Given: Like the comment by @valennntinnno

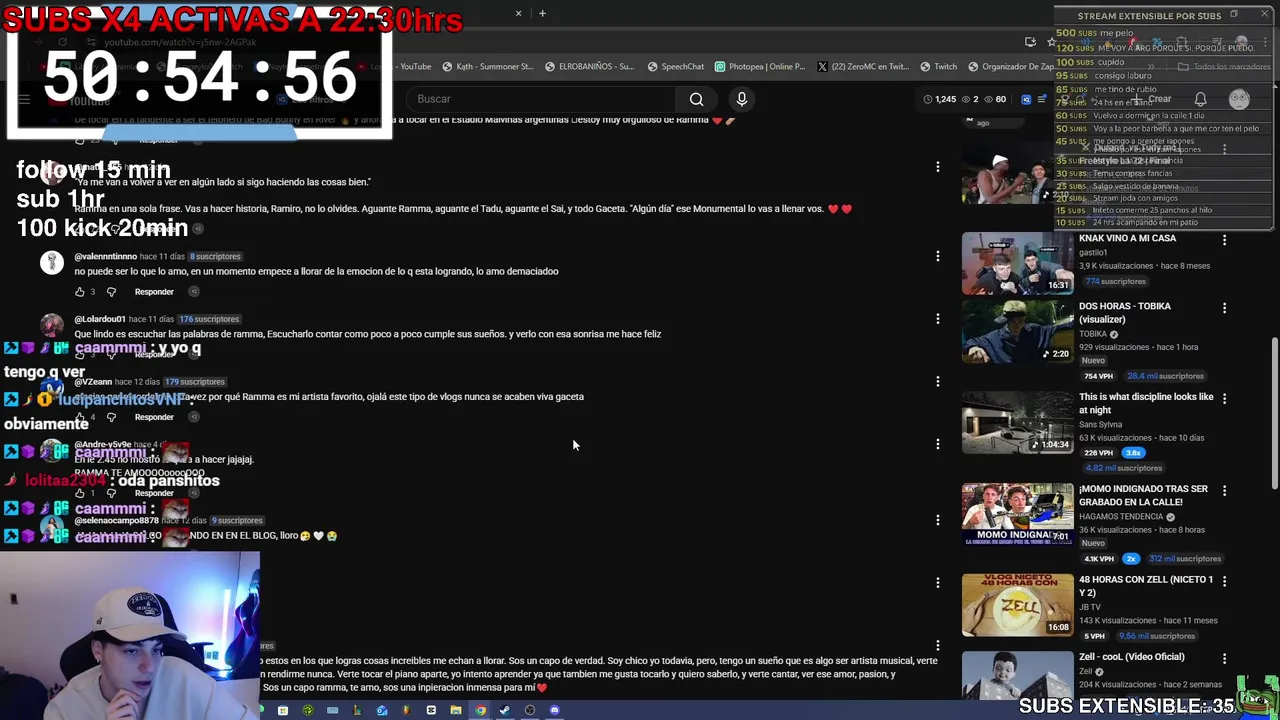Looking at the screenshot, I should point(80,292).
